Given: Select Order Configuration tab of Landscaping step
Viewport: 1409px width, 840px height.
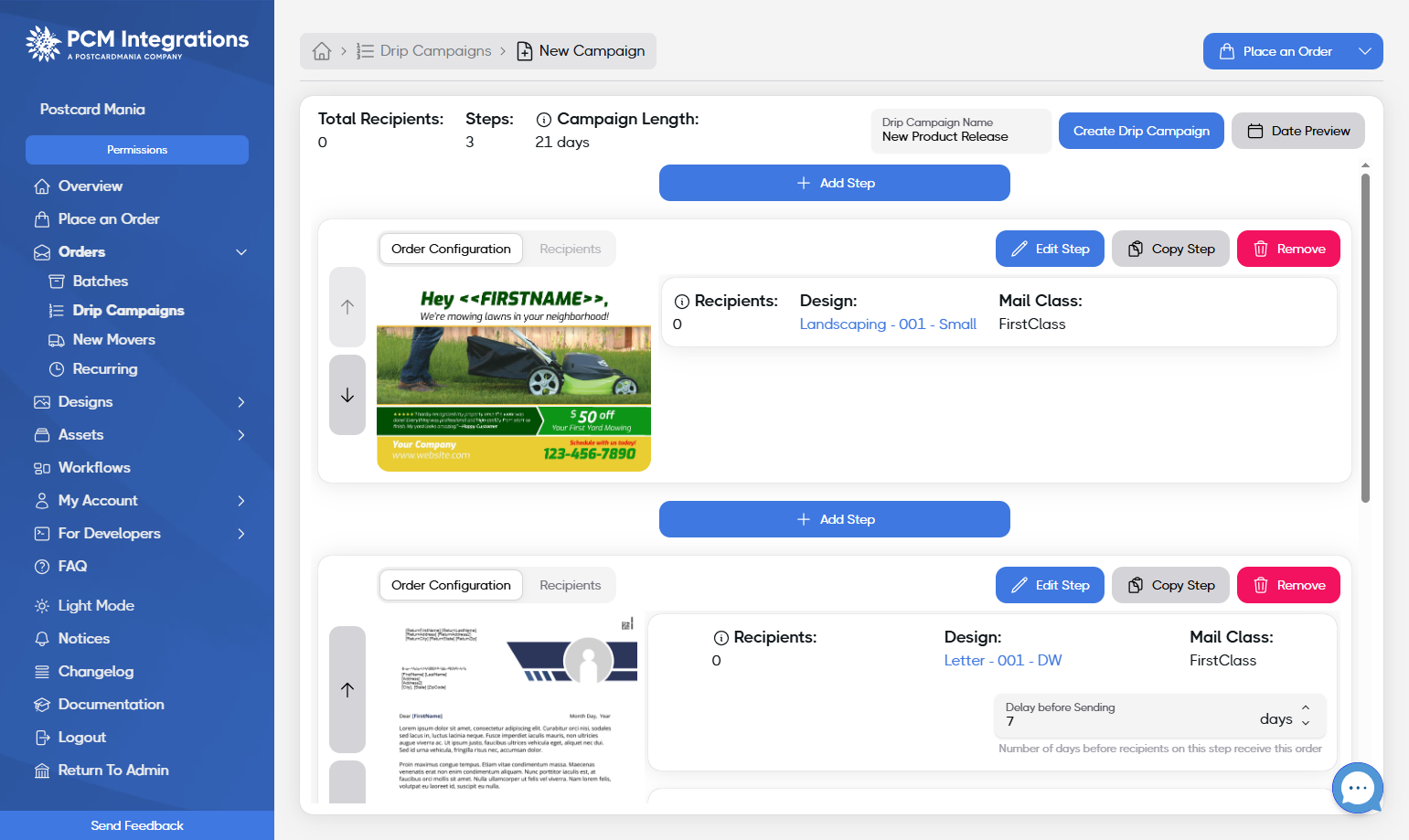Looking at the screenshot, I should tap(451, 249).
